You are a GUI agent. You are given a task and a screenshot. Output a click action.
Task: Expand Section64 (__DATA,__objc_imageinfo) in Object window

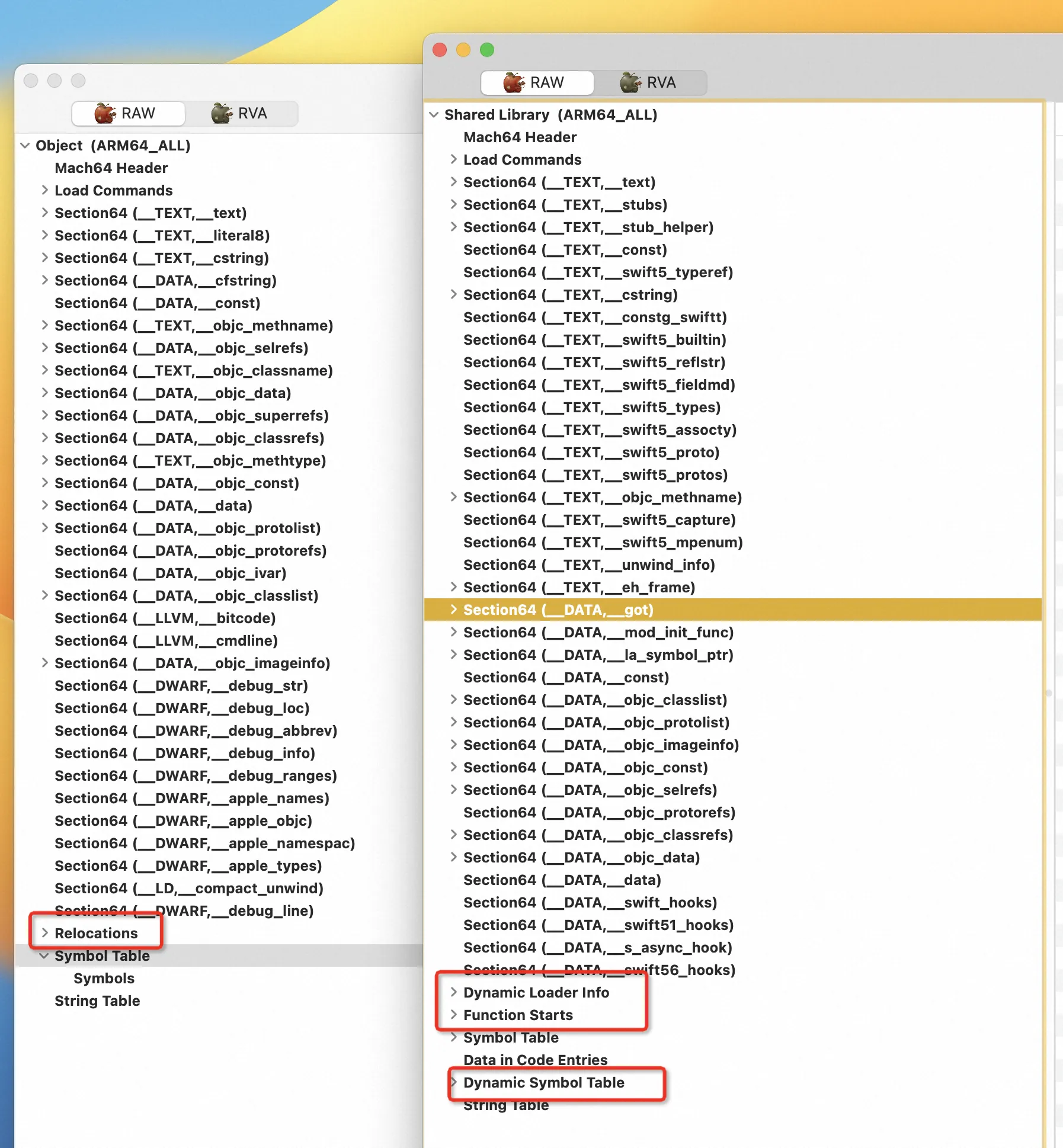[x=44, y=663]
